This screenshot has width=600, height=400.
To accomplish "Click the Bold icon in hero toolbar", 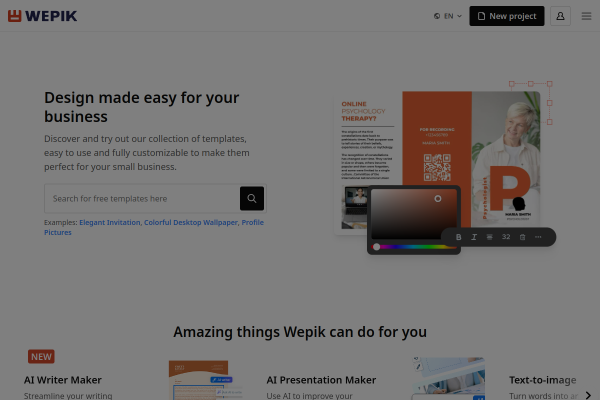I will (458, 237).
